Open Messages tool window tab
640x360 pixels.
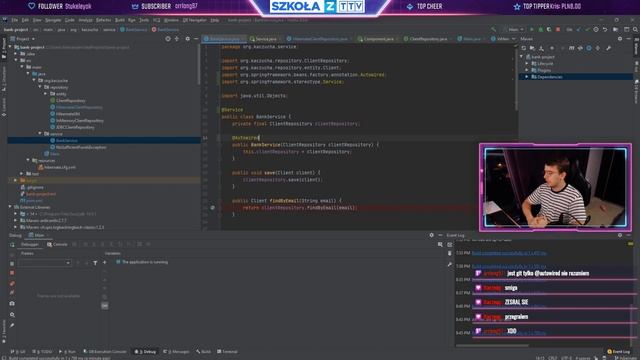(176, 351)
